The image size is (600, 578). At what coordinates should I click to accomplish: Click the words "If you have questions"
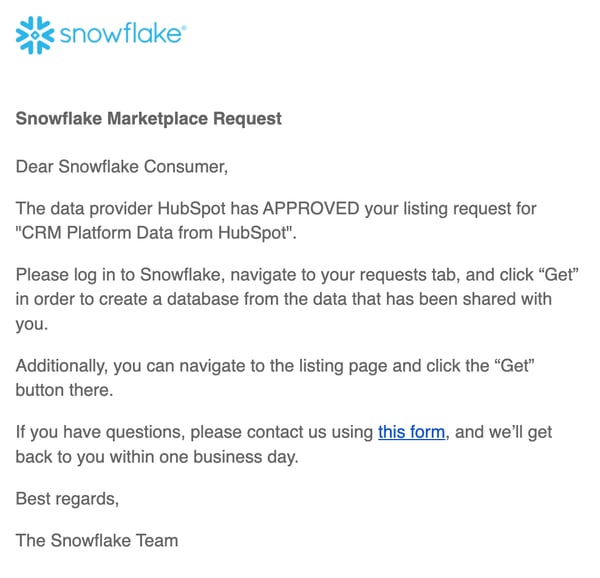(x=100, y=432)
